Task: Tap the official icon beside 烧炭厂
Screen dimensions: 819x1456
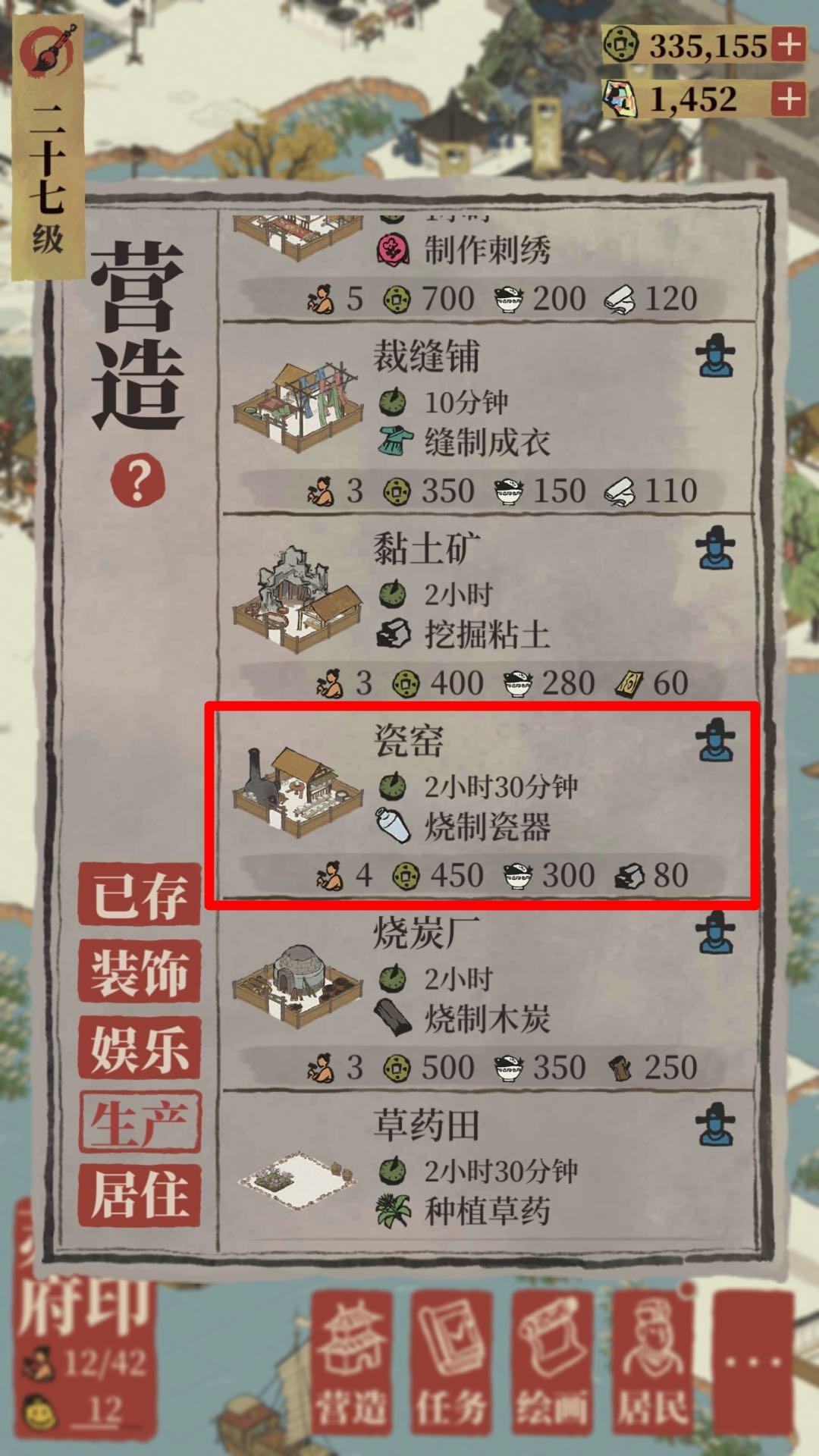Action: [x=716, y=933]
